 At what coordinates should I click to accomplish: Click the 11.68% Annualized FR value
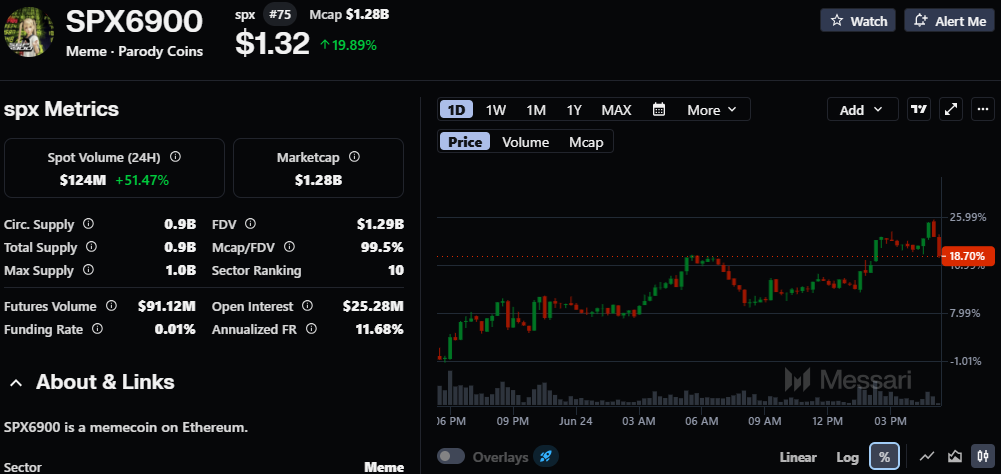tap(379, 330)
